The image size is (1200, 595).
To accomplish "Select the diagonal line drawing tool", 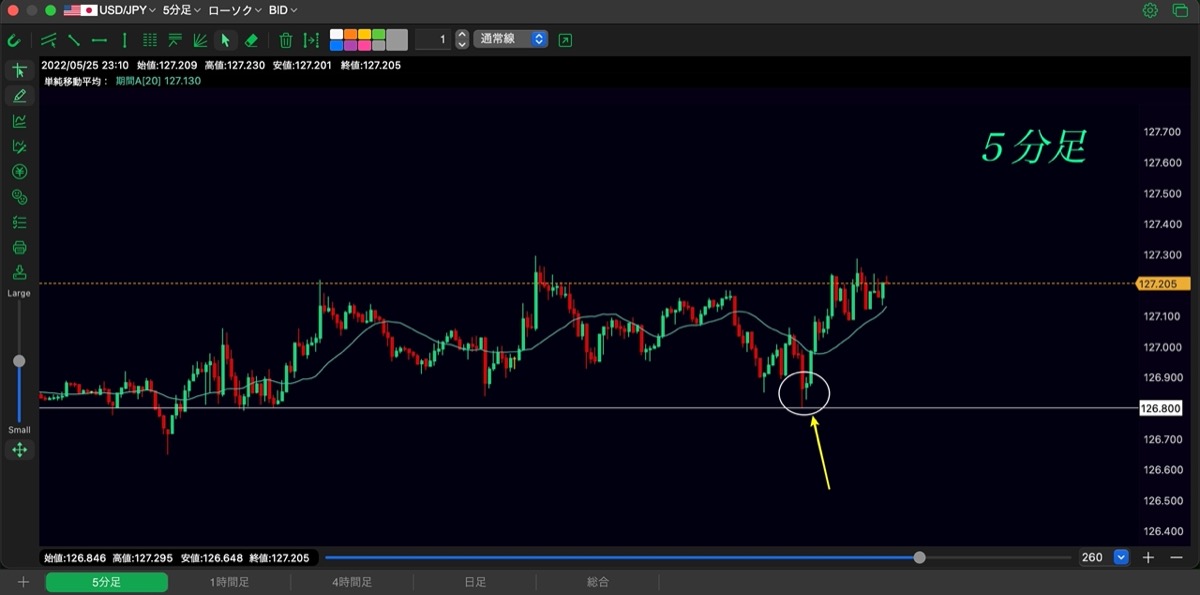I will 74,40.
